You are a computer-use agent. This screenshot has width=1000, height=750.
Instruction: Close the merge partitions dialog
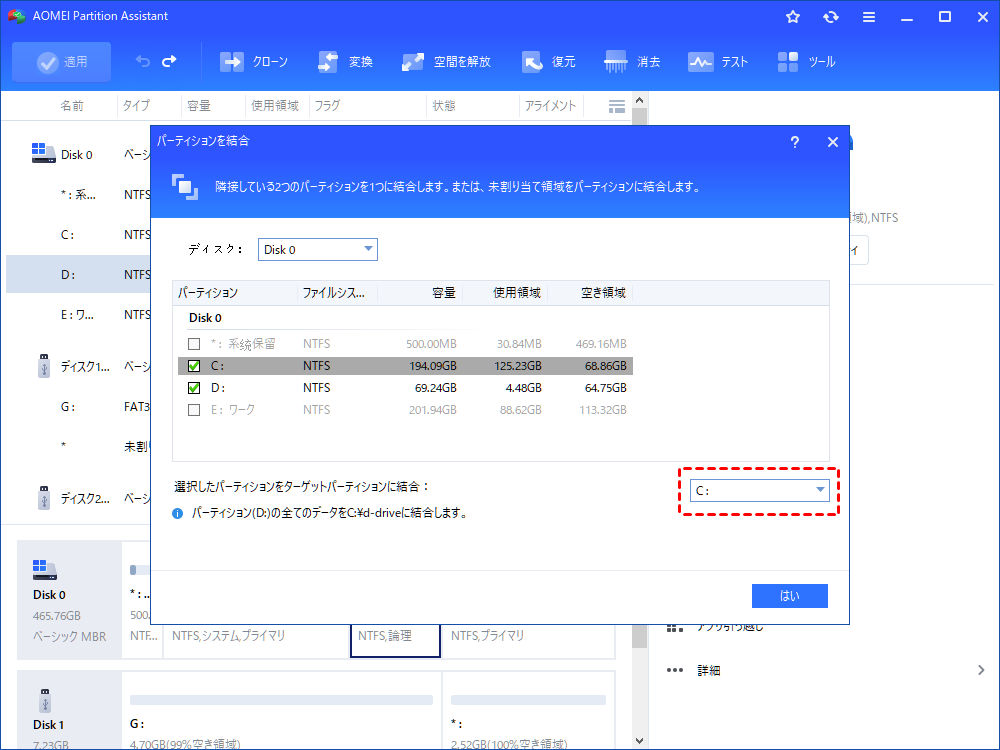(x=832, y=142)
